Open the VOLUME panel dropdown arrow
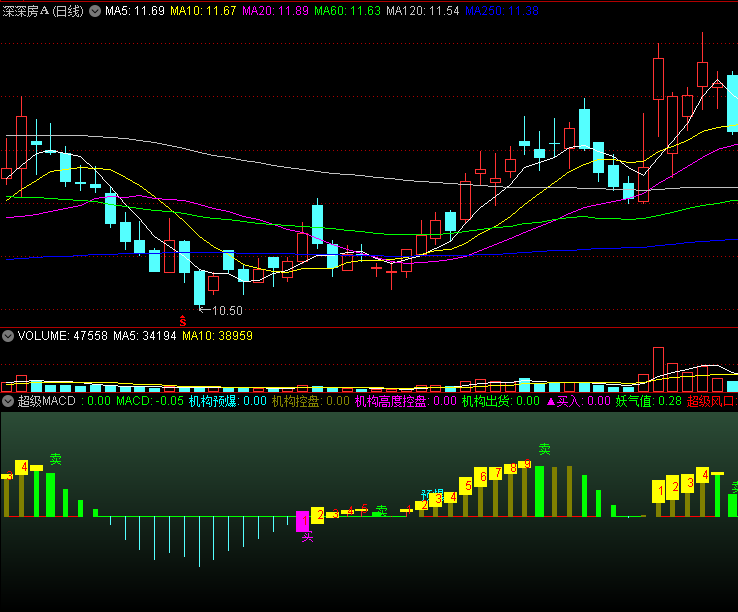The height and width of the screenshot is (612, 738). pos(8,336)
